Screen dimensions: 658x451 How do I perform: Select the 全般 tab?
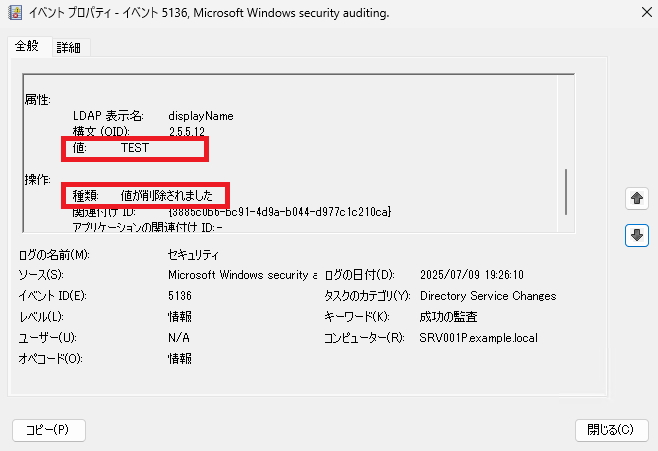[x=27, y=46]
